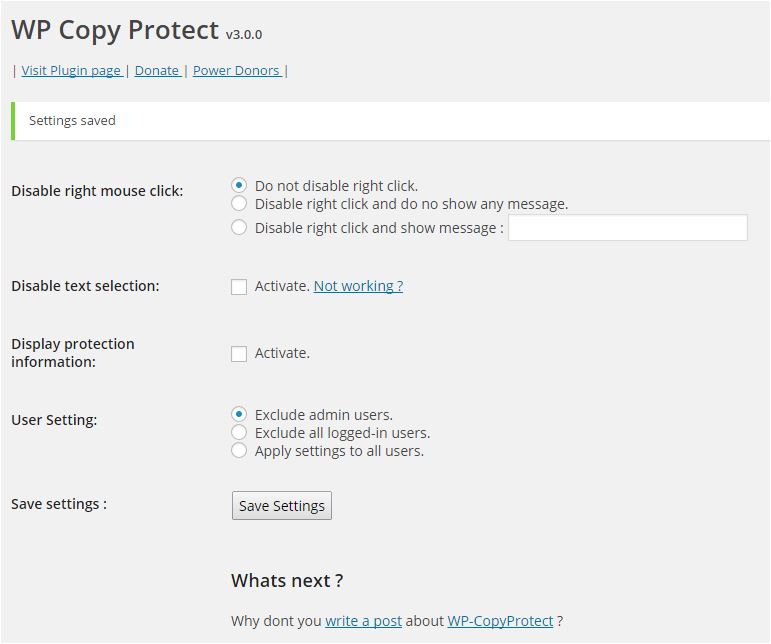Focus the right-click message text field
The image size is (771, 644).
tap(627, 228)
